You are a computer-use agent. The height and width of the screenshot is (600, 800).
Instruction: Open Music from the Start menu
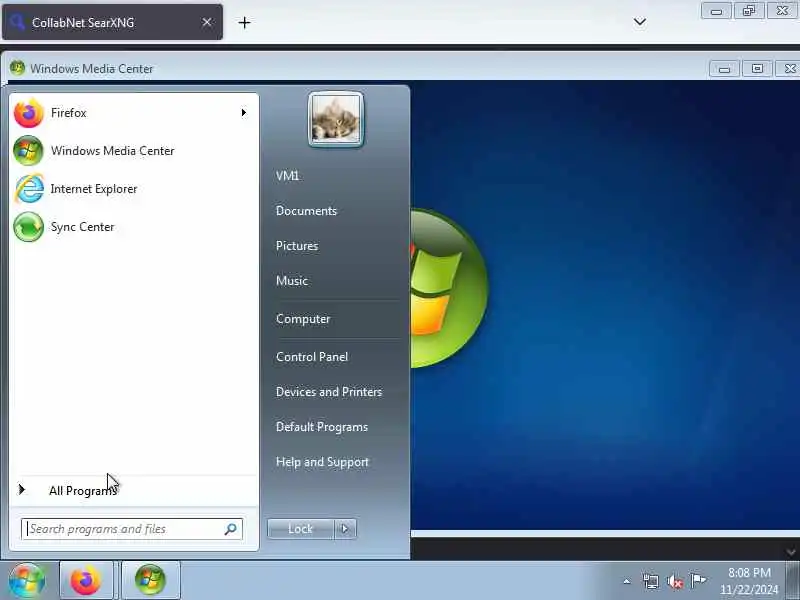tap(292, 281)
